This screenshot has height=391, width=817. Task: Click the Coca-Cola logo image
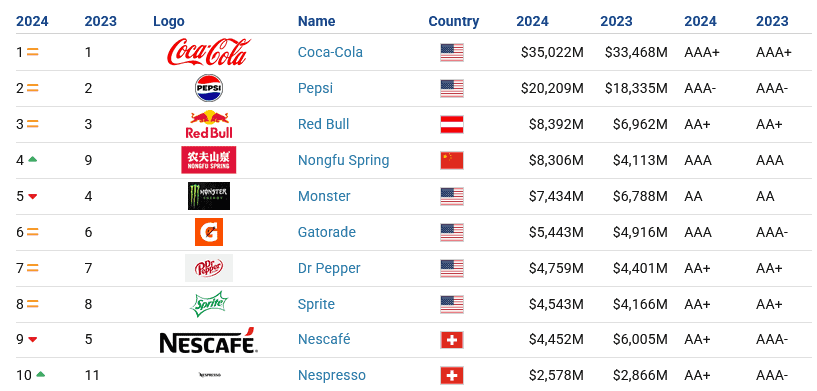[x=208, y=52]
